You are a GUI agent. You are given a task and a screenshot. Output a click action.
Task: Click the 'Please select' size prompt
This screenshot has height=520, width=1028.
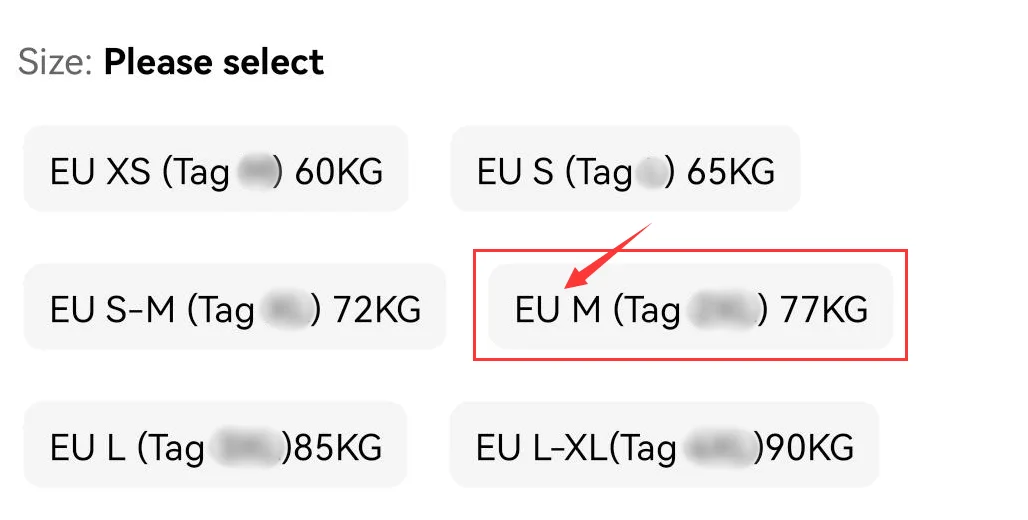(x=213, y=62)
